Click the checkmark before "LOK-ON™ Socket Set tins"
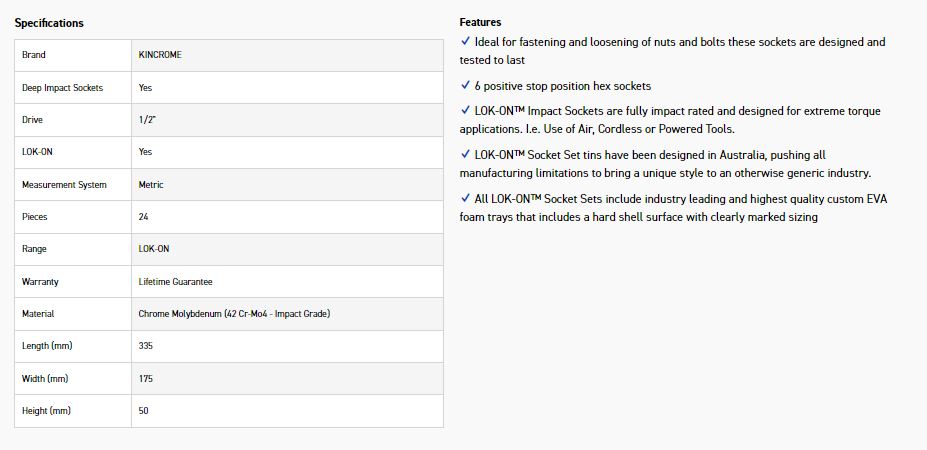Image resolution: width=927 pixels, height=450 pixels. click(465, 155)
